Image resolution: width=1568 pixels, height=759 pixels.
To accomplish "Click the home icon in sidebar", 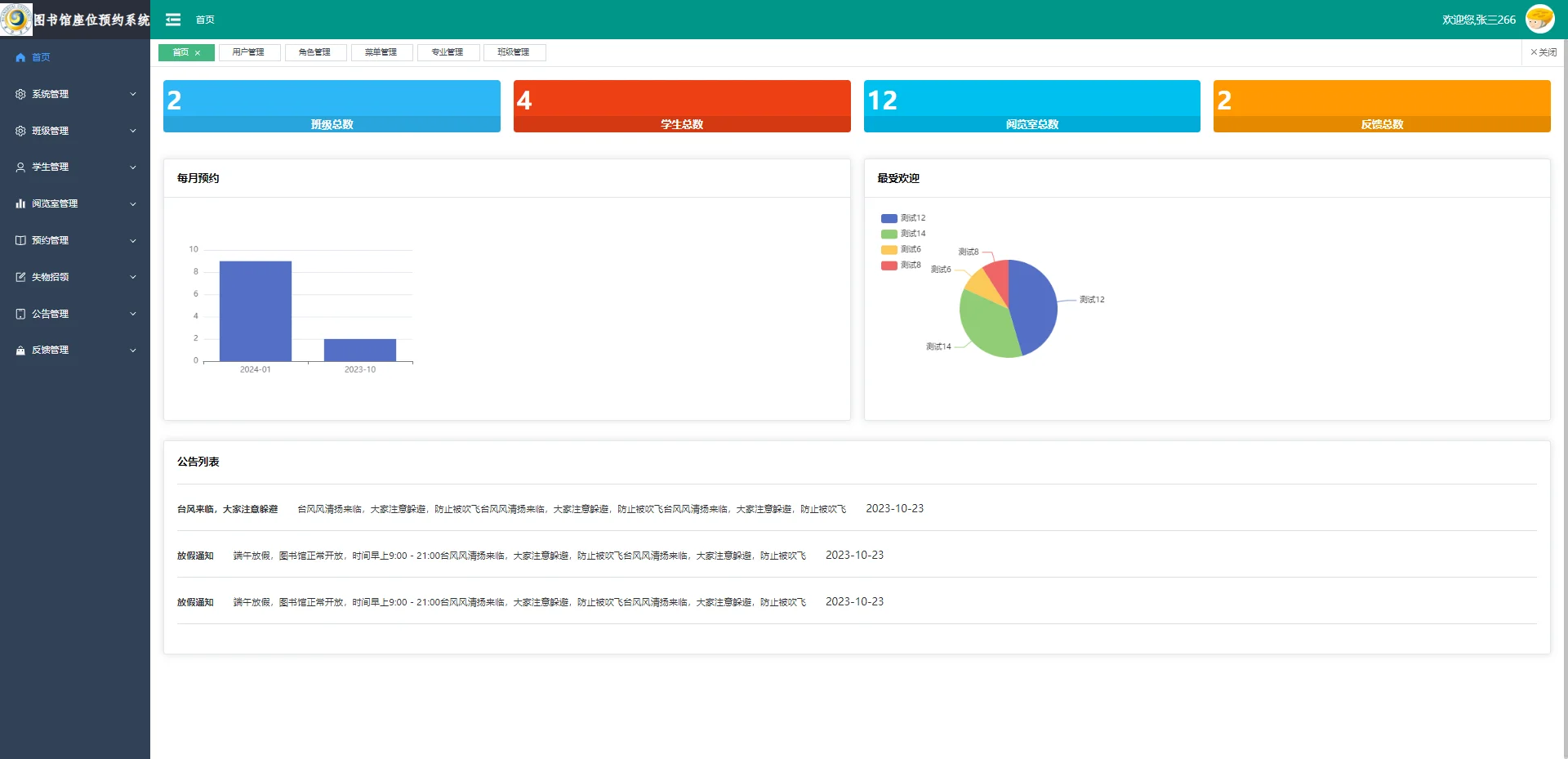I will (20, 57).
